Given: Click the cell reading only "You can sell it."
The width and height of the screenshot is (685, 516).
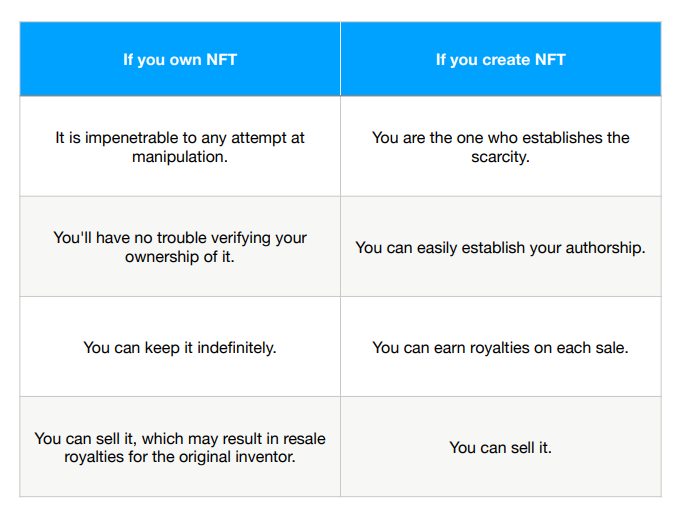Looking at the screenshot, I should click(500, 448).
